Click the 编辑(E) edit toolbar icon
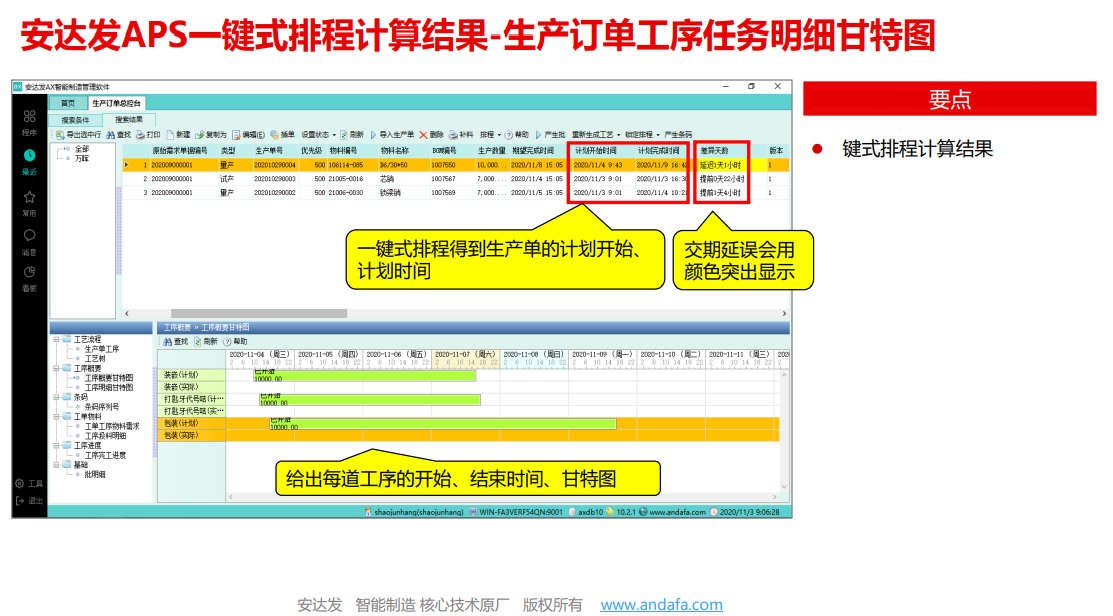 [x=236, y=135]
